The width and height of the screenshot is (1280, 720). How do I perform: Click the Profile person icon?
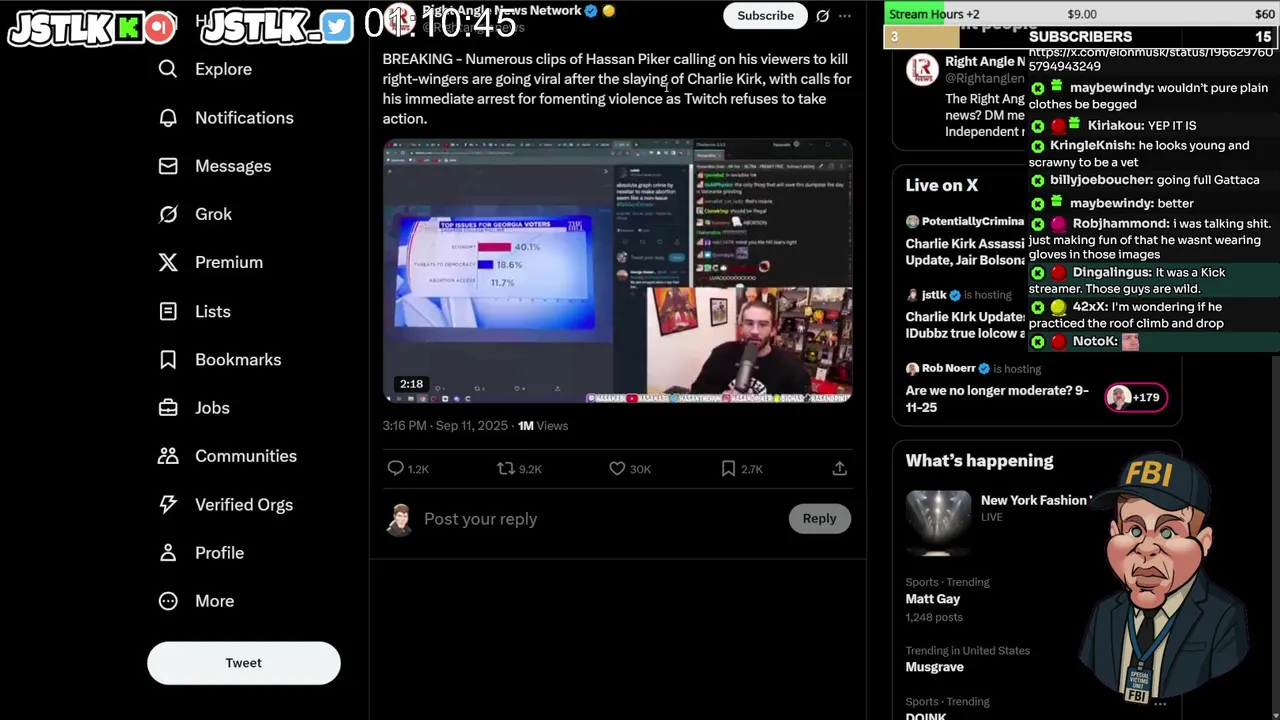click(168, 552)
